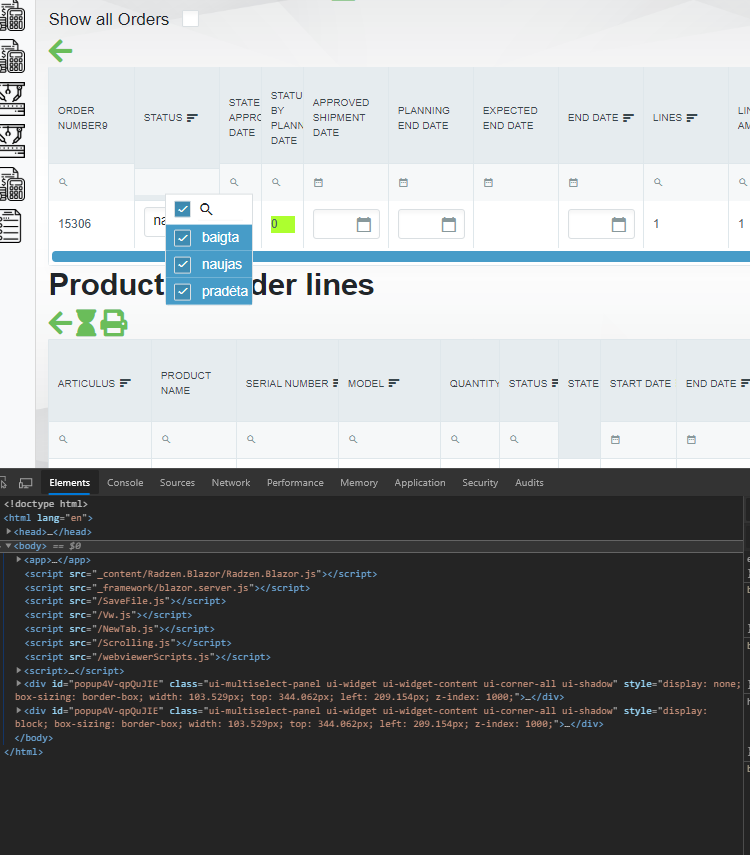
Task: Sort by the Lines column sort icon
Action: (x=692, y=118)
